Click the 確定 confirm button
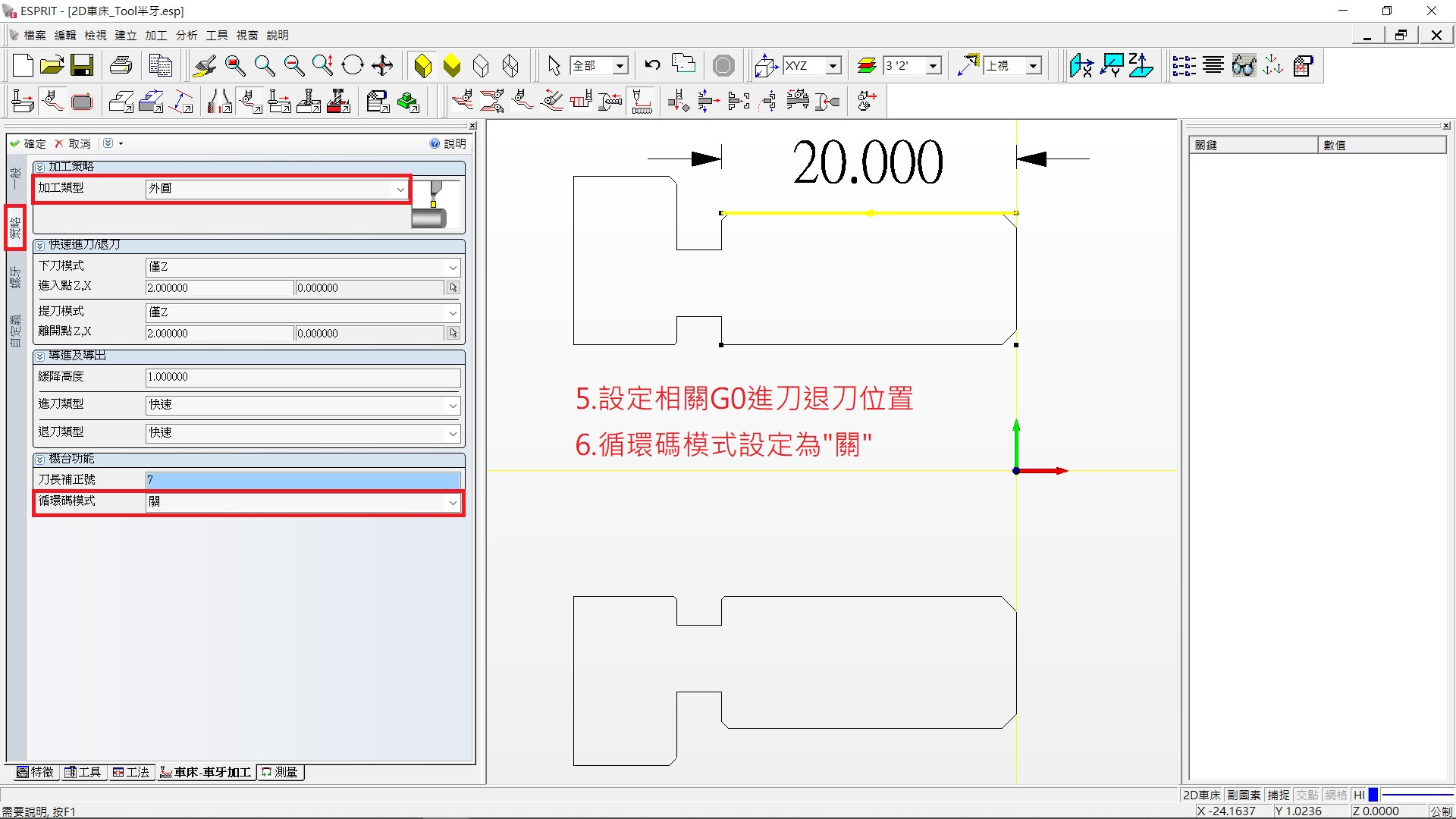This screenshot has height=819, width=1456. point(28,143)
